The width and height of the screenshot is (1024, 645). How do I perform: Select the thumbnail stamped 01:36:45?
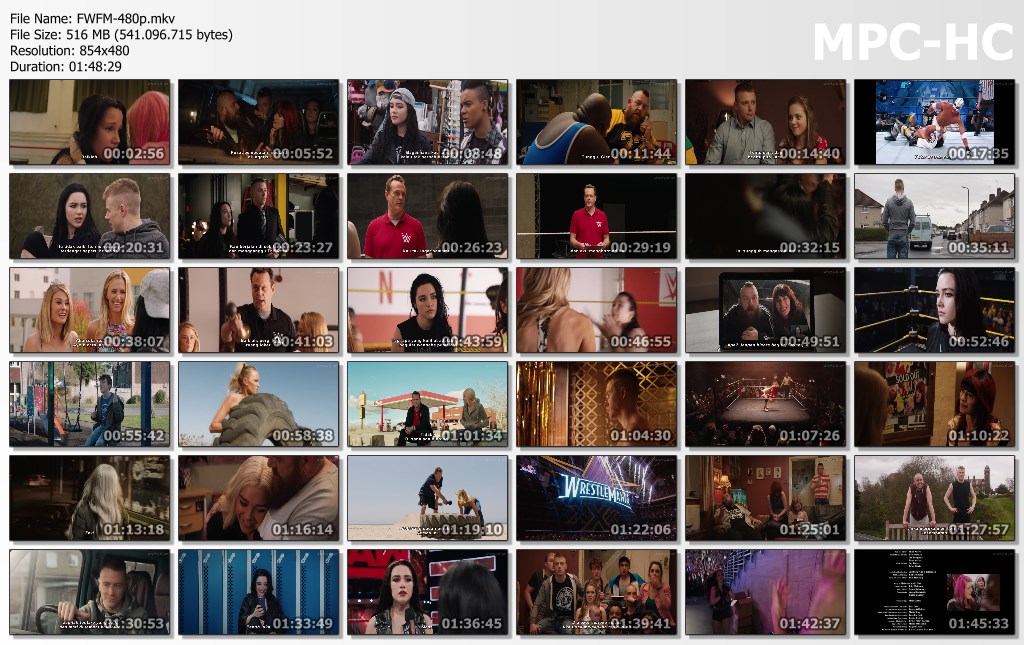(x=428, y=592)
